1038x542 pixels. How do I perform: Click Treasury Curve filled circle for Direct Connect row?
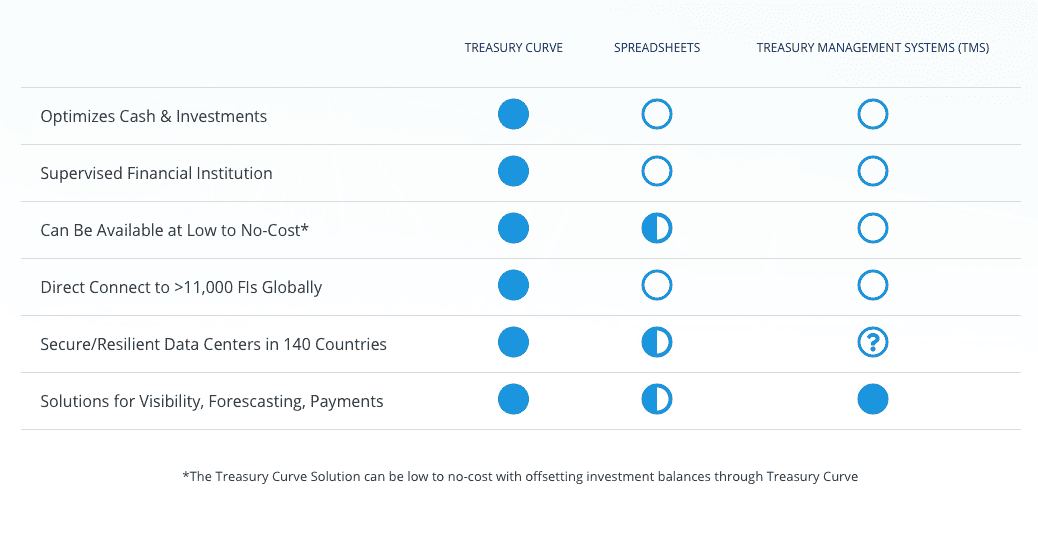513,285
